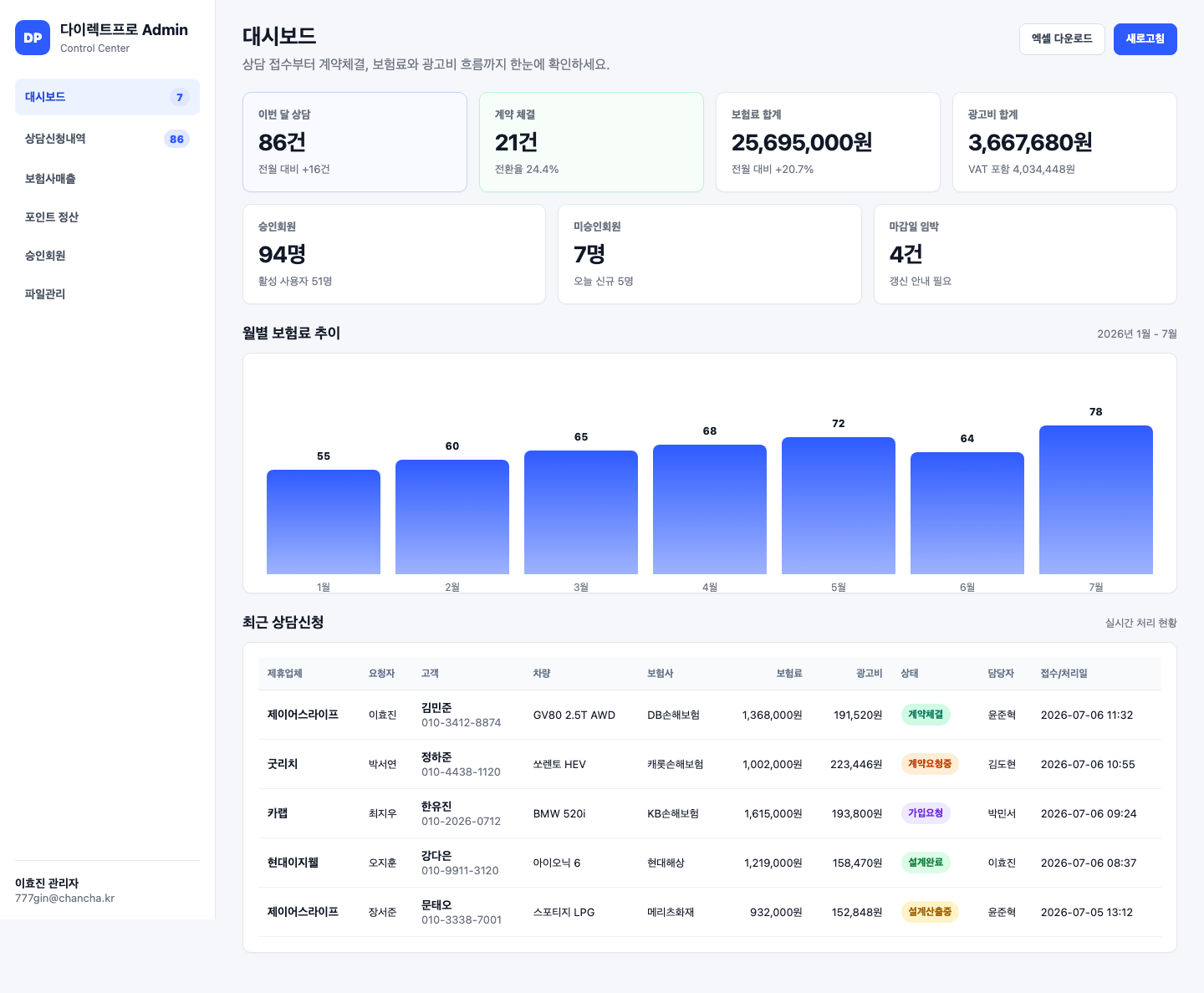
Task: Click the 가입요청 status badge
Action: coord(926,813)
